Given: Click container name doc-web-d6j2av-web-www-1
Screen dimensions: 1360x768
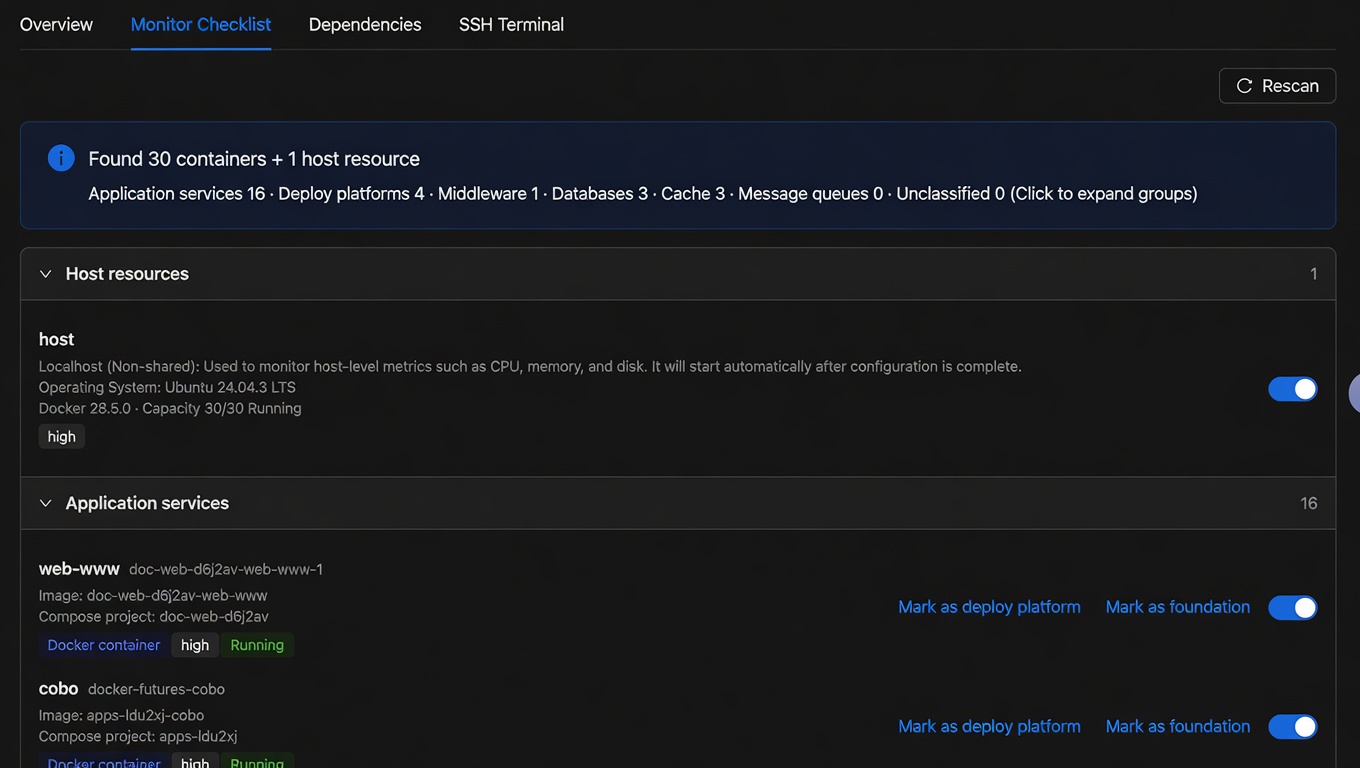Looking at the screenshot, I should point(226,570).
